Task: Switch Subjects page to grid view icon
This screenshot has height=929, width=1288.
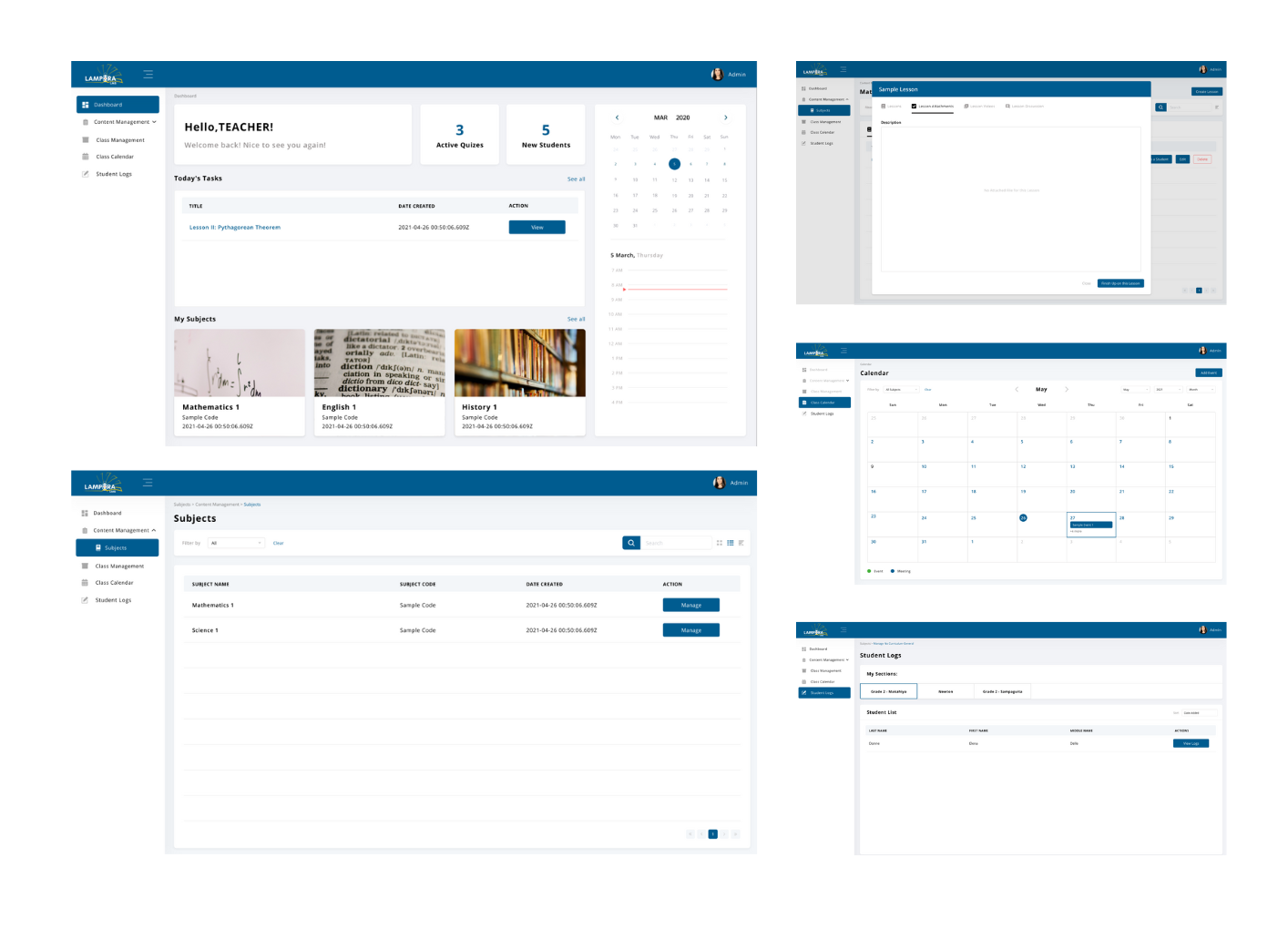Action: (x=719, y=543)
